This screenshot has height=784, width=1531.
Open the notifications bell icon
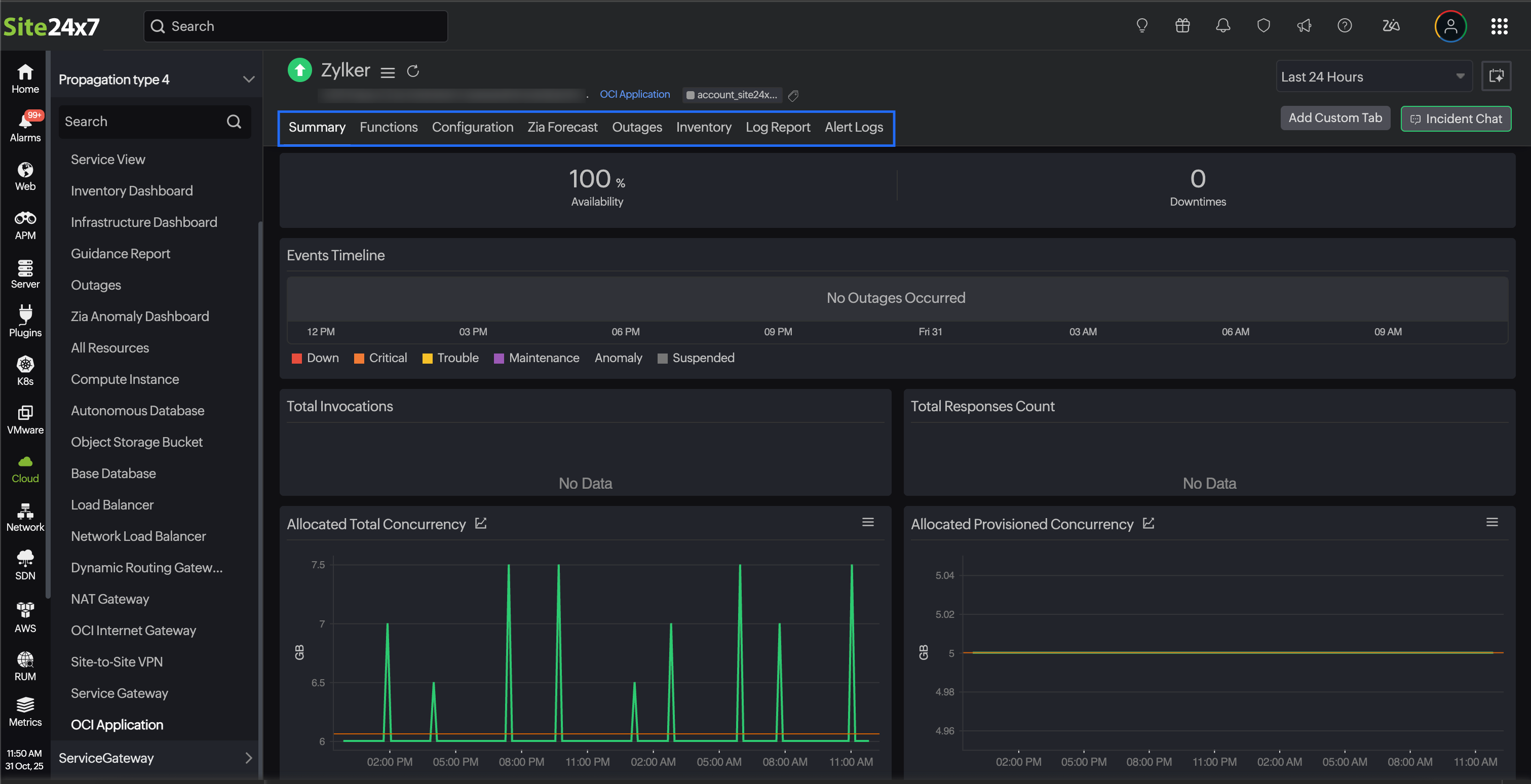1222,25
